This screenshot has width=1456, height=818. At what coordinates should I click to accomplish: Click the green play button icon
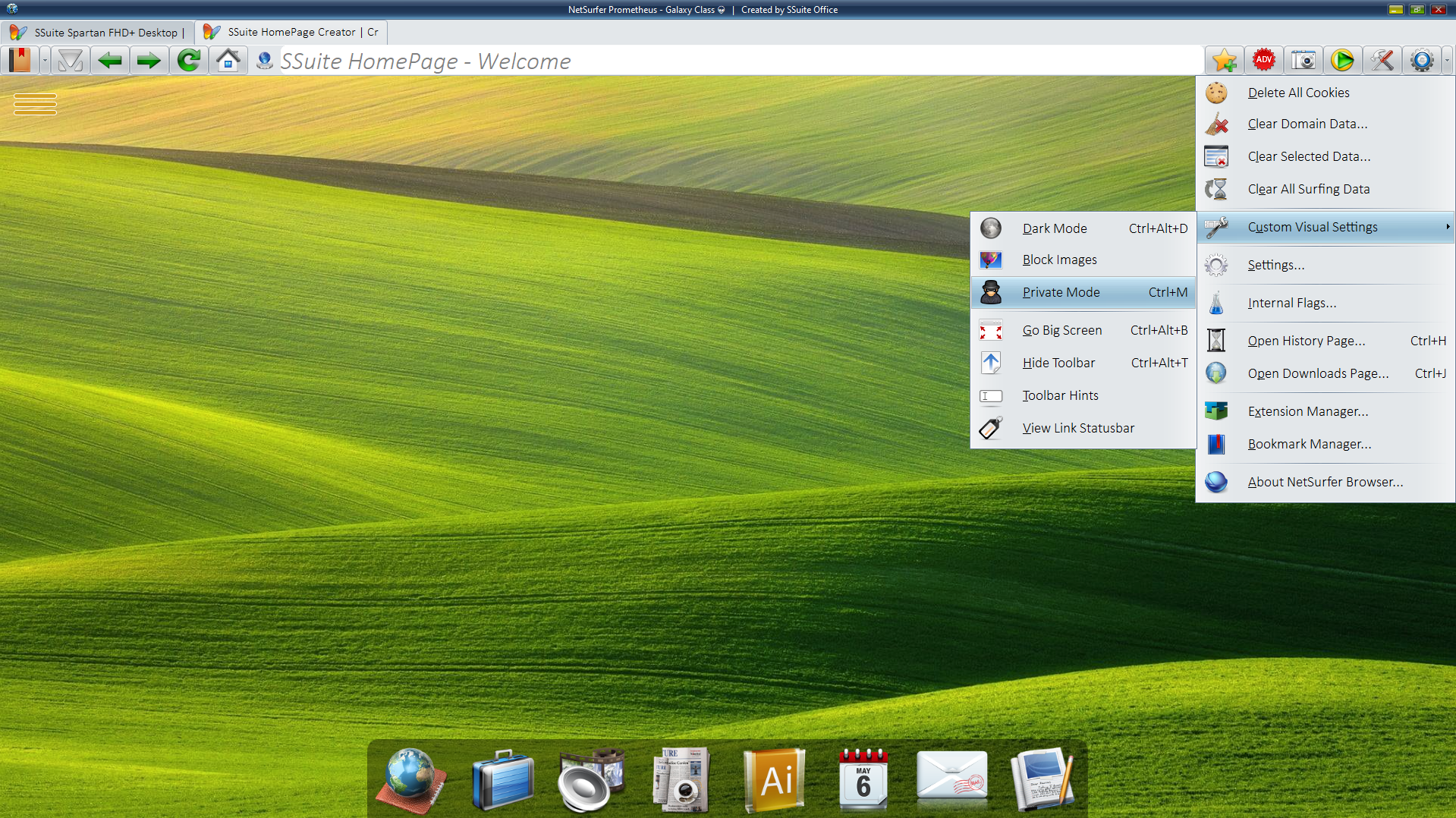tap(1342, 61)
